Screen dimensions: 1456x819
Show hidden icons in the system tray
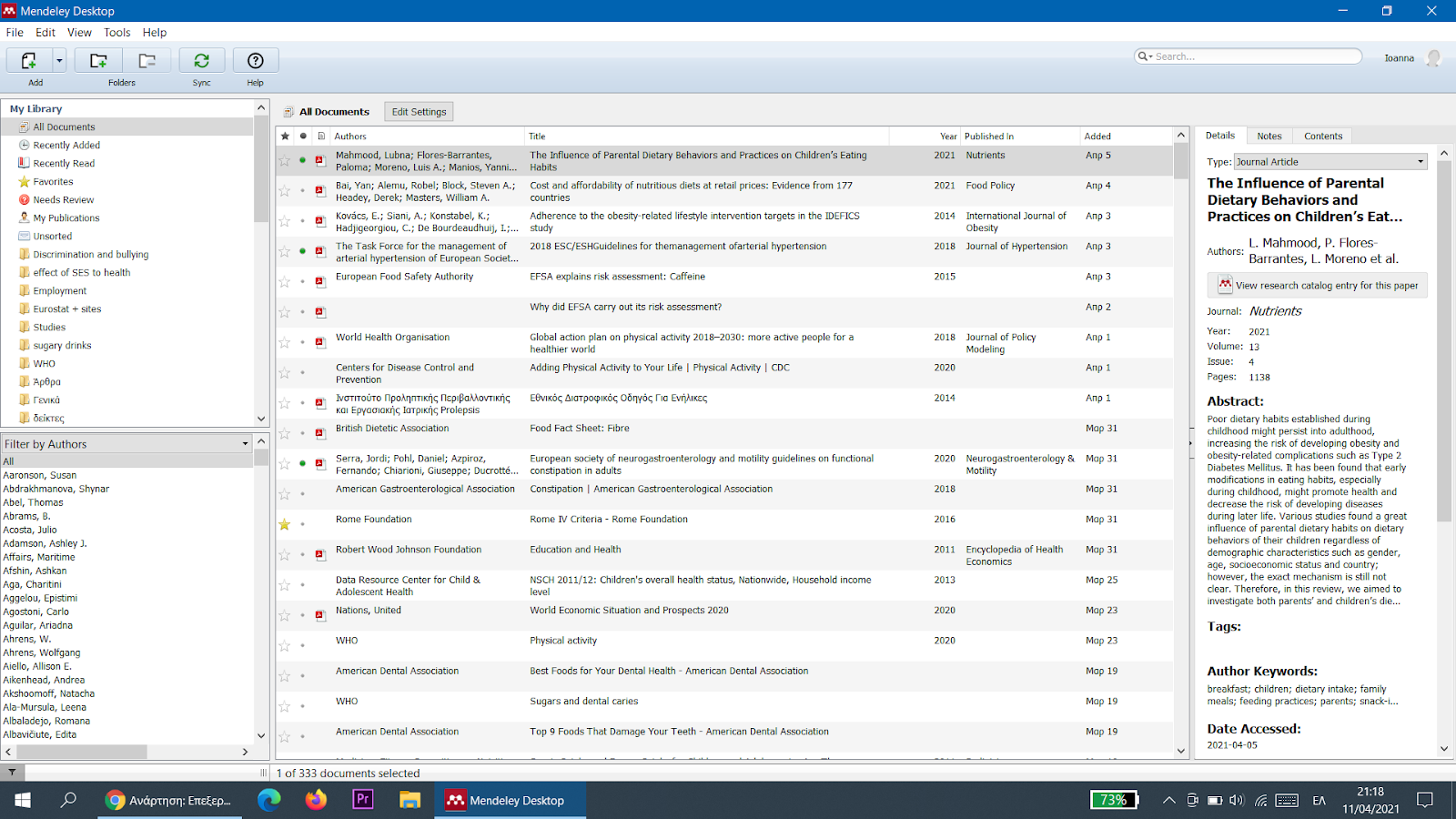coord(1168,801)
